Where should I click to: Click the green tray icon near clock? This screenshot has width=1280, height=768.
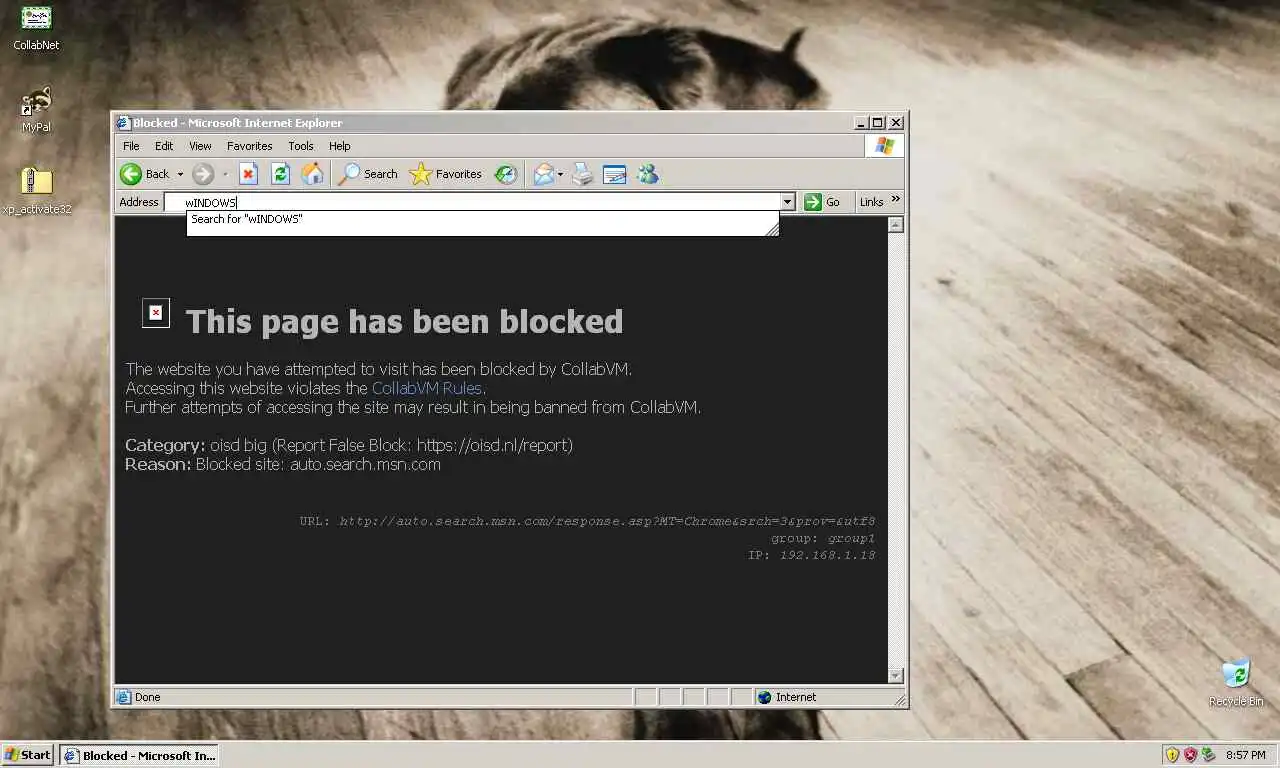[1208, 755]
